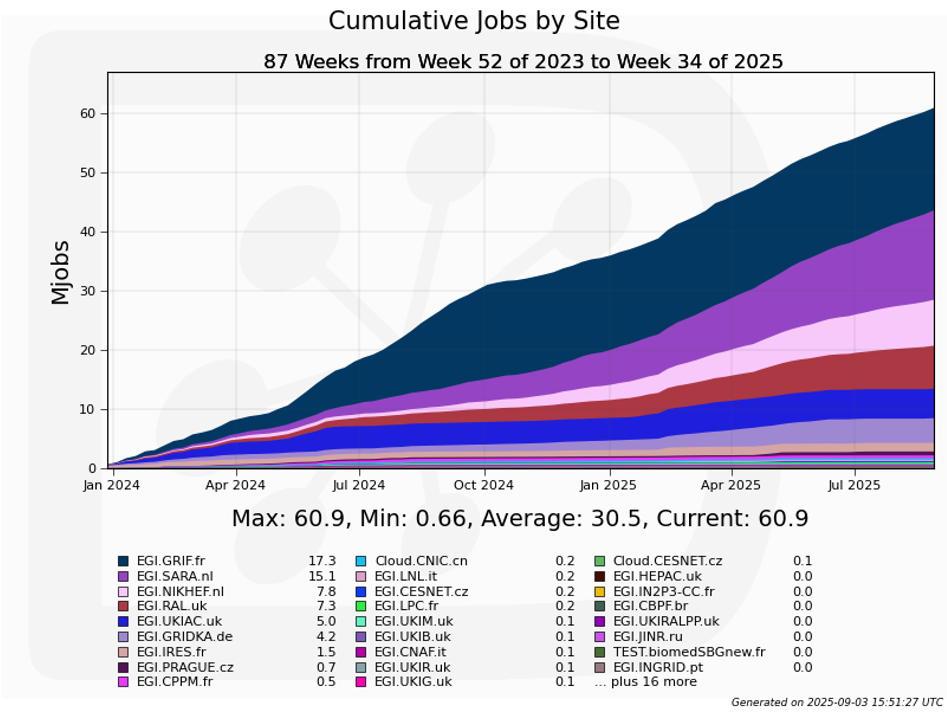
Task: Click the TEST.biomedSBGnew.fr legend label
Action: [x=688, y=652]
